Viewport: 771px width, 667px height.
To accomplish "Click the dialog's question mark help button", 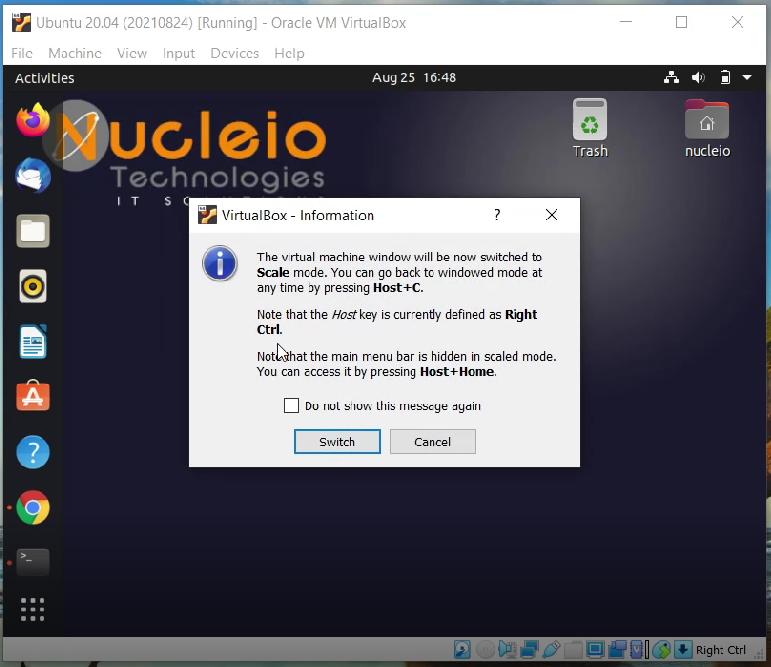I will point(497,215).
